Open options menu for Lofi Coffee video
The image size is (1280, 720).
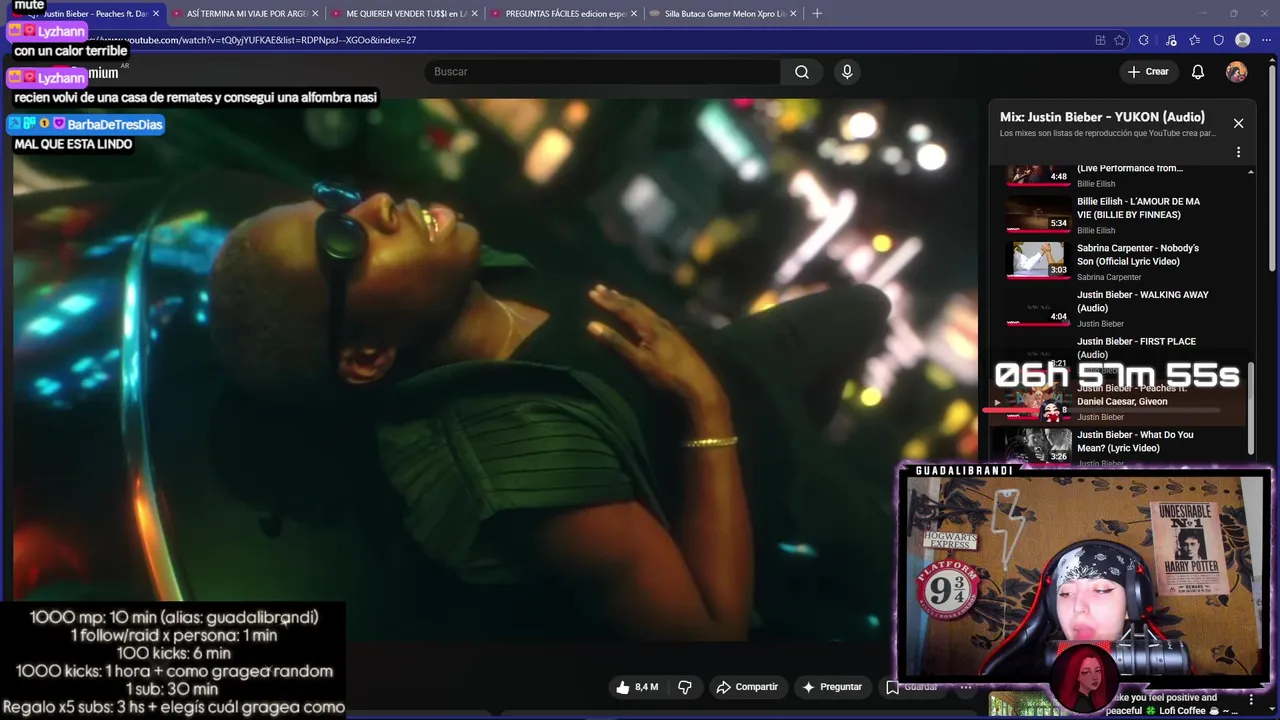coord(1251,700)
